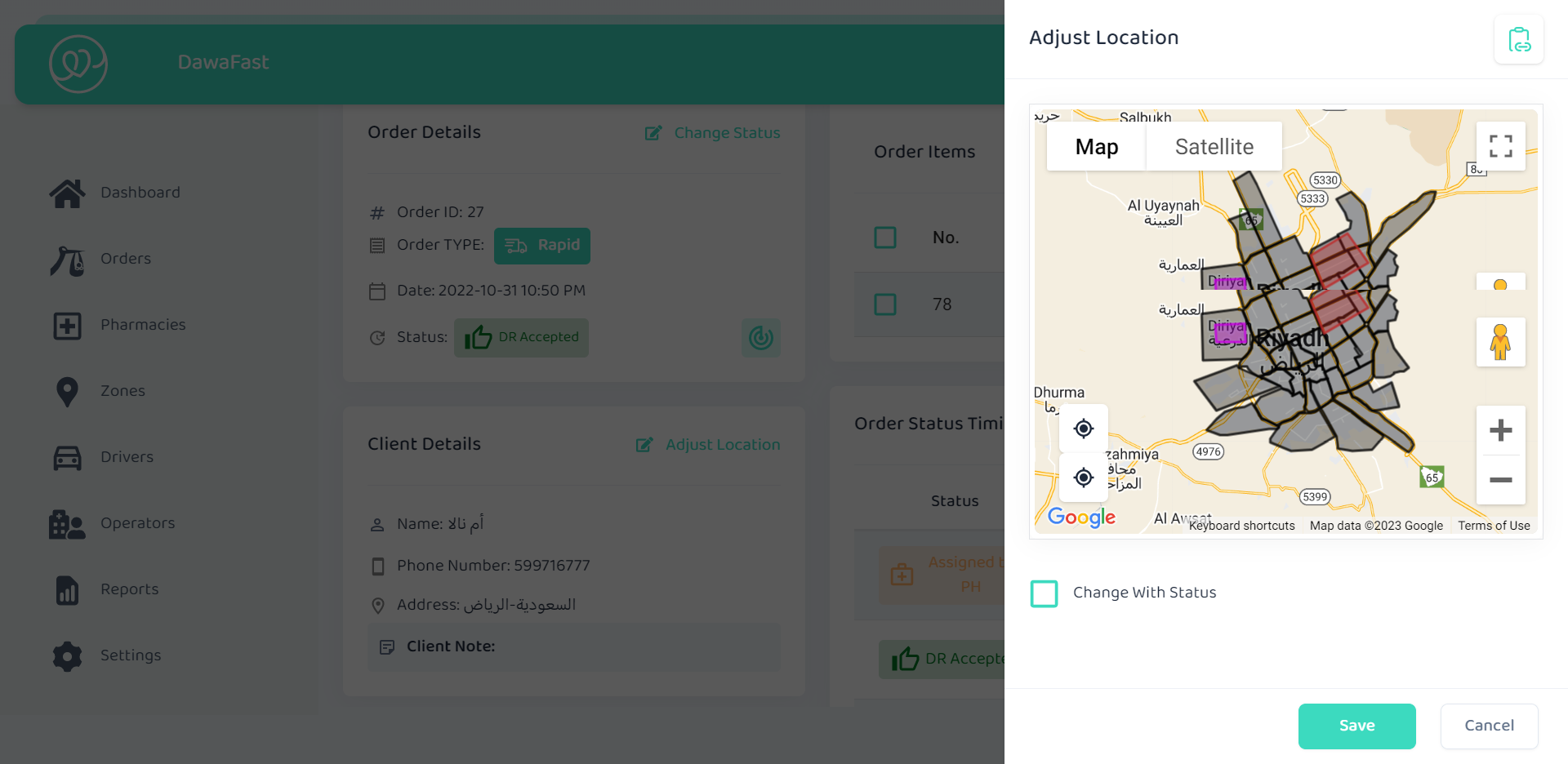
Task: Cancel the Adjust Location panel
Action: (1489, 726)
